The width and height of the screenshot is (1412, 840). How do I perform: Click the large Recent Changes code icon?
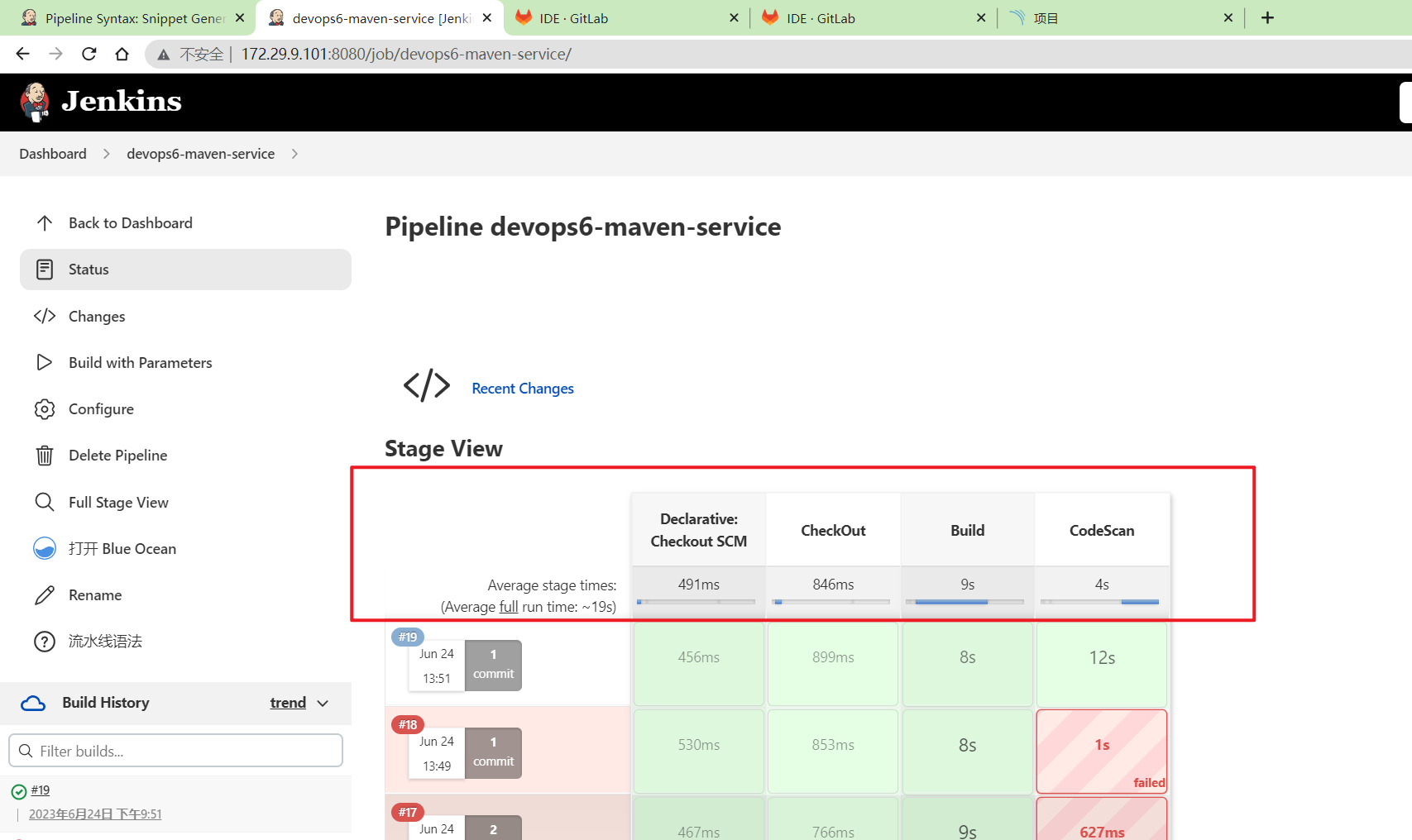tap(427, 385)
